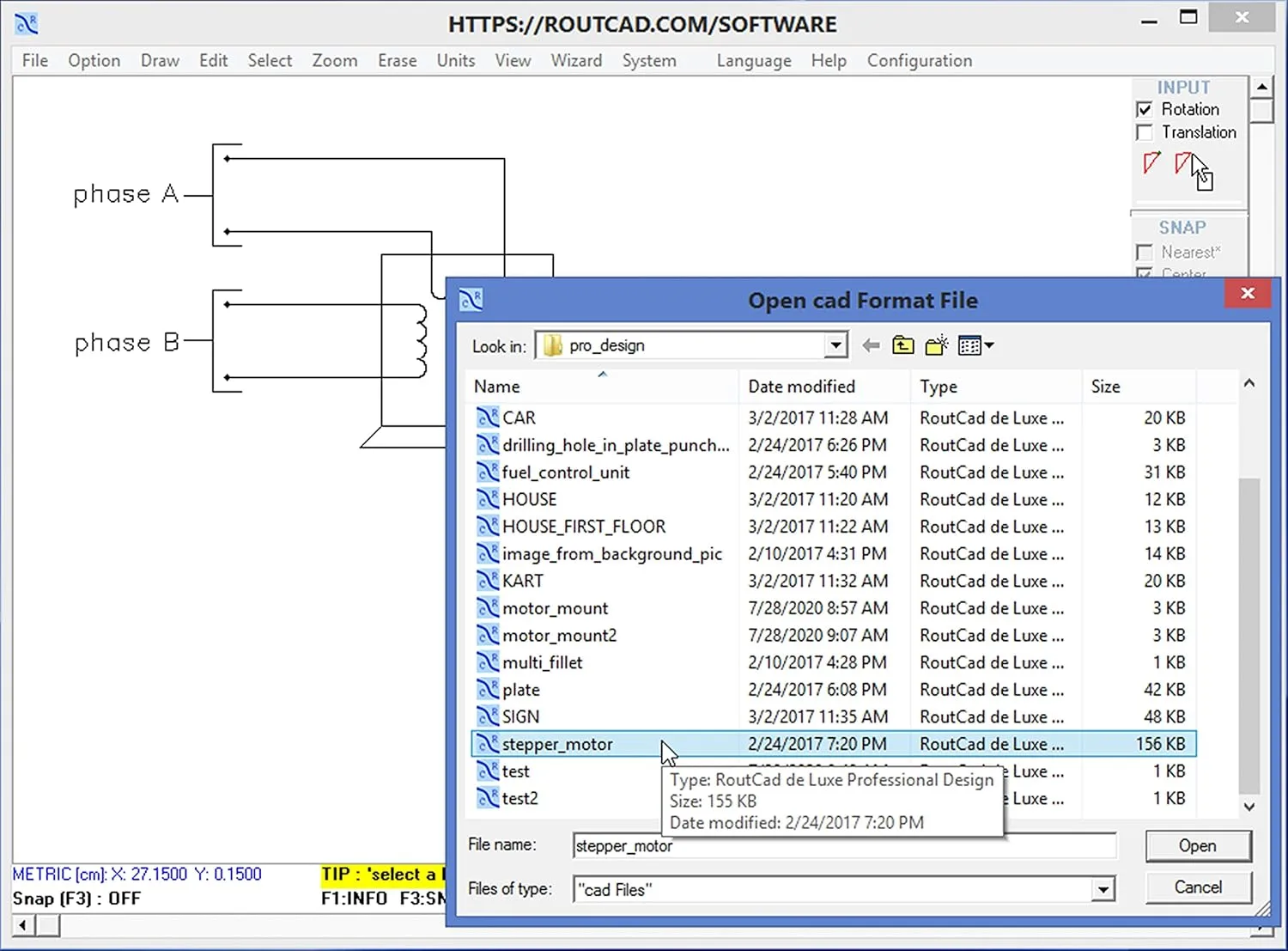Click the RoutCad logo in the title bar

[x=26, y=23]
